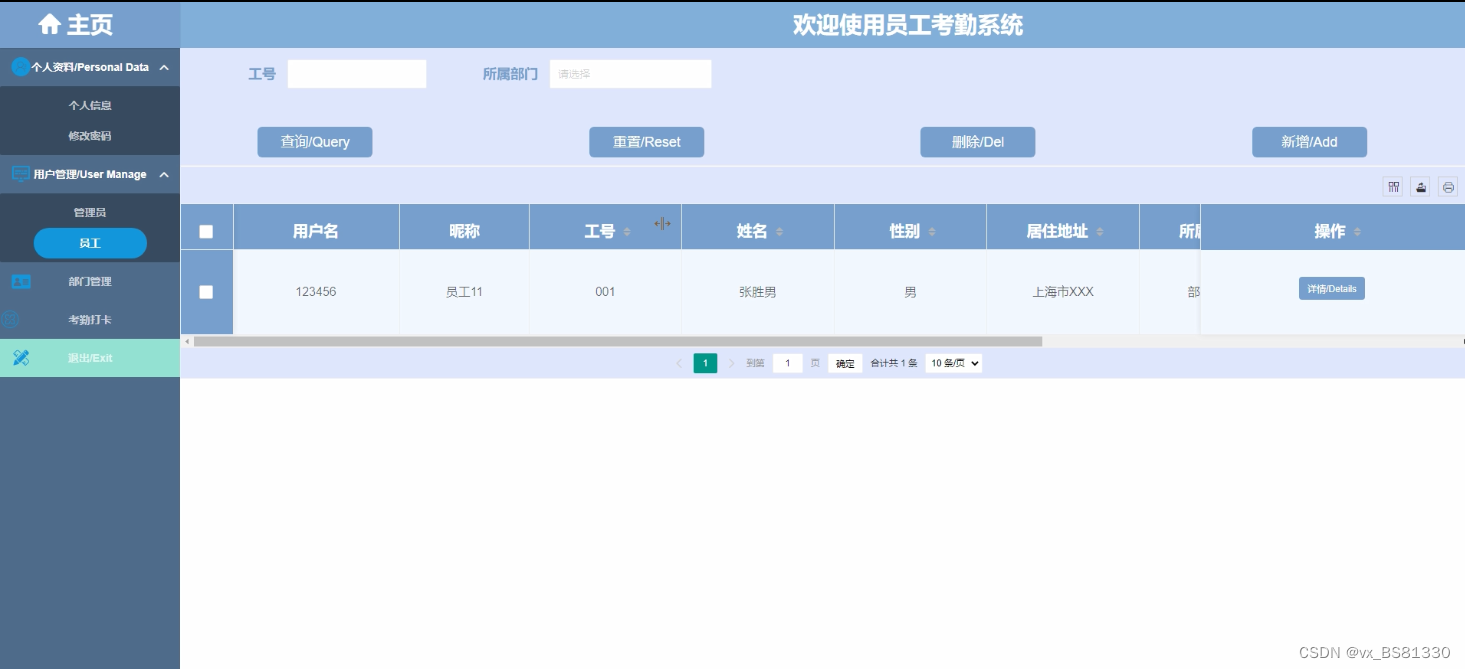This screenshot has width=1465, height=669.
Task: Open 考勤打卡 in the sidebar
Action: click(x=90, y=320)
